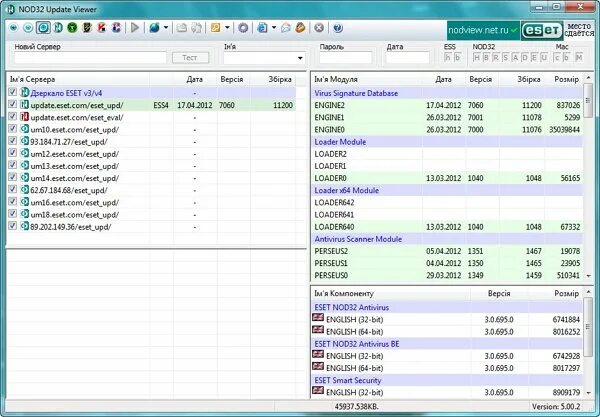Click the Ім'я Компоненту column header

pos(391,293)
